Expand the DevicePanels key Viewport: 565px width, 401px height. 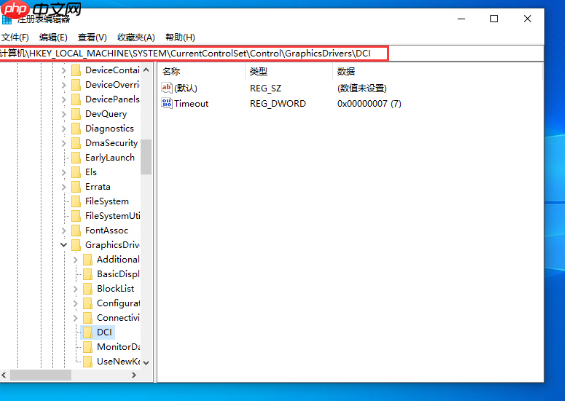[x=64, y=99]
